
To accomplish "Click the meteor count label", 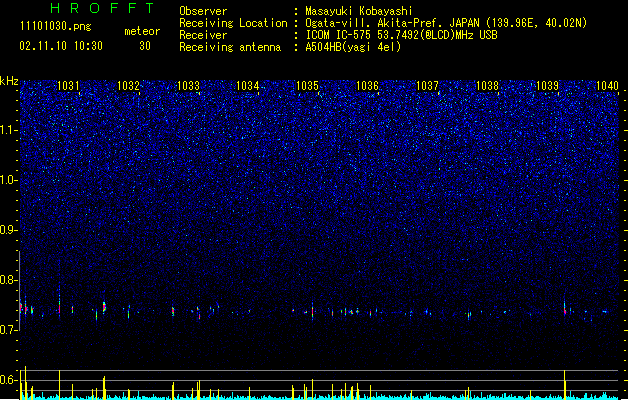I will click(142, 31).
